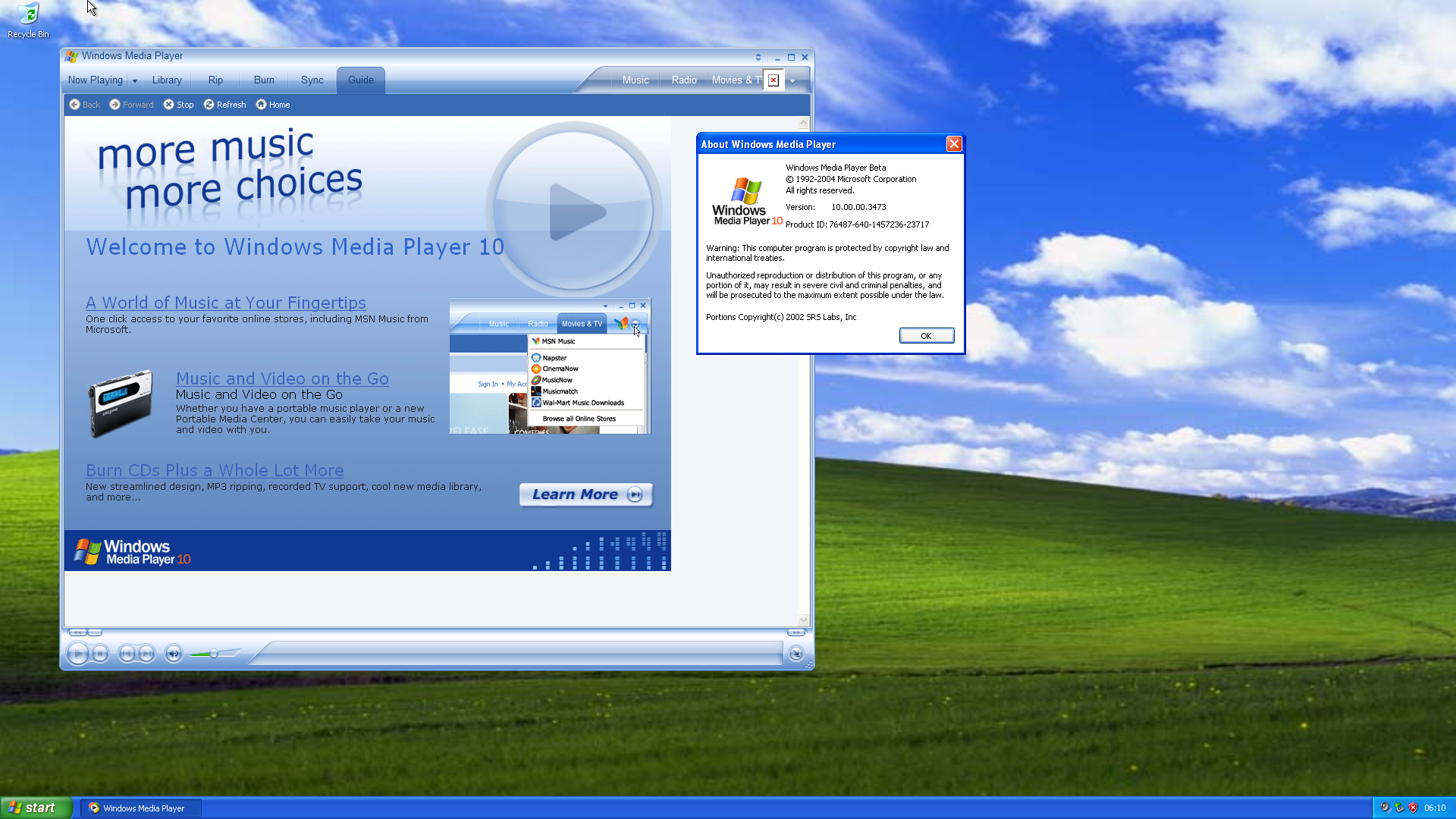Switch to skin mode button at bottom right
The image size is (1456, 819).
[x=795, y=653]
